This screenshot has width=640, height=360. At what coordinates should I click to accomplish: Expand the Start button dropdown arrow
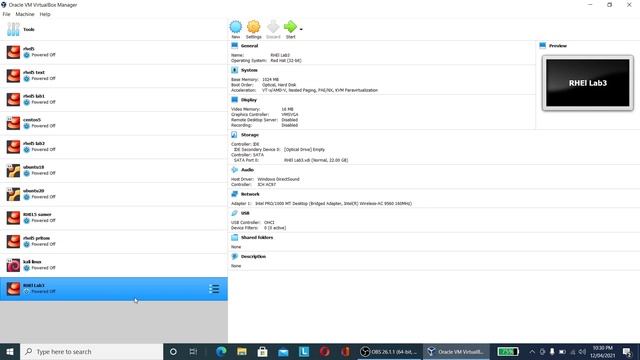(x=301, y=29)
